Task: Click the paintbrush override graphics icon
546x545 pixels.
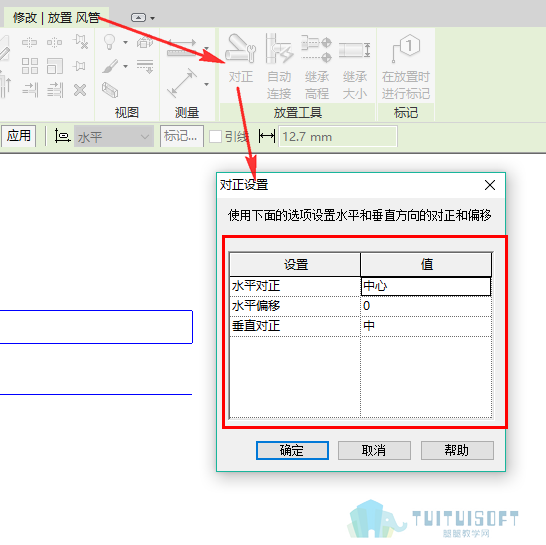Action: [x=110, y=66]
